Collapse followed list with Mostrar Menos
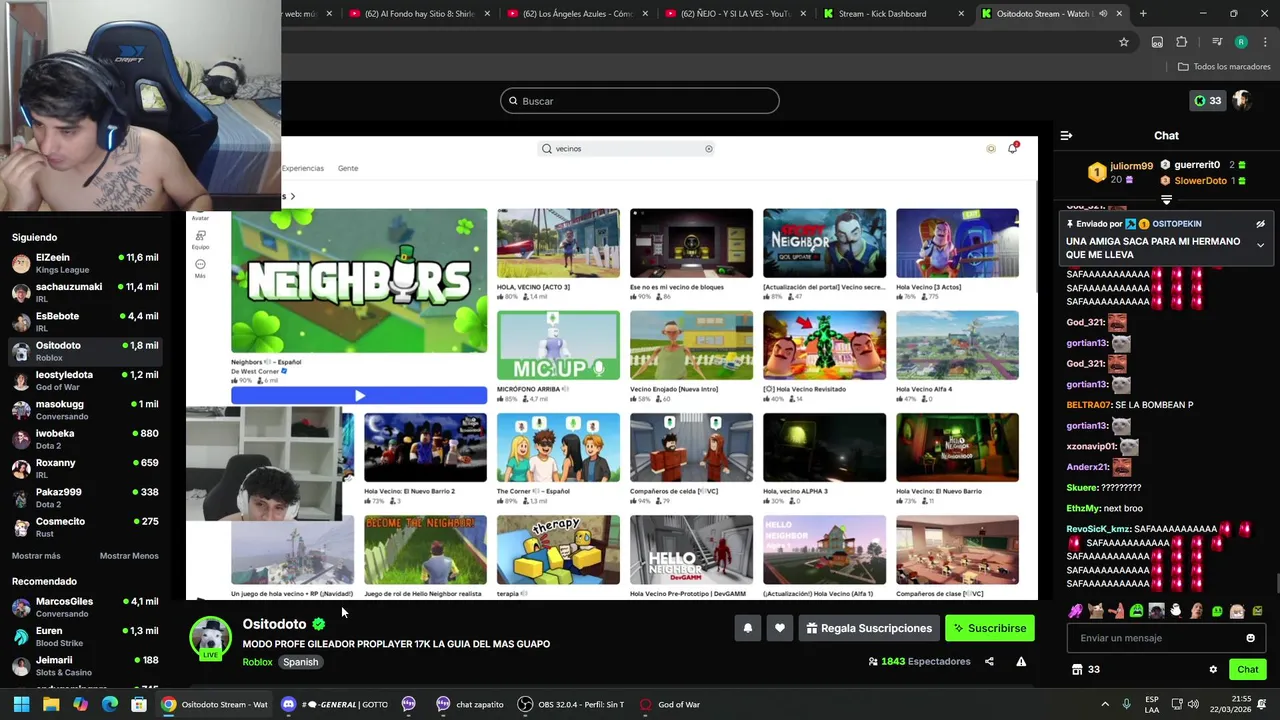 129,556
